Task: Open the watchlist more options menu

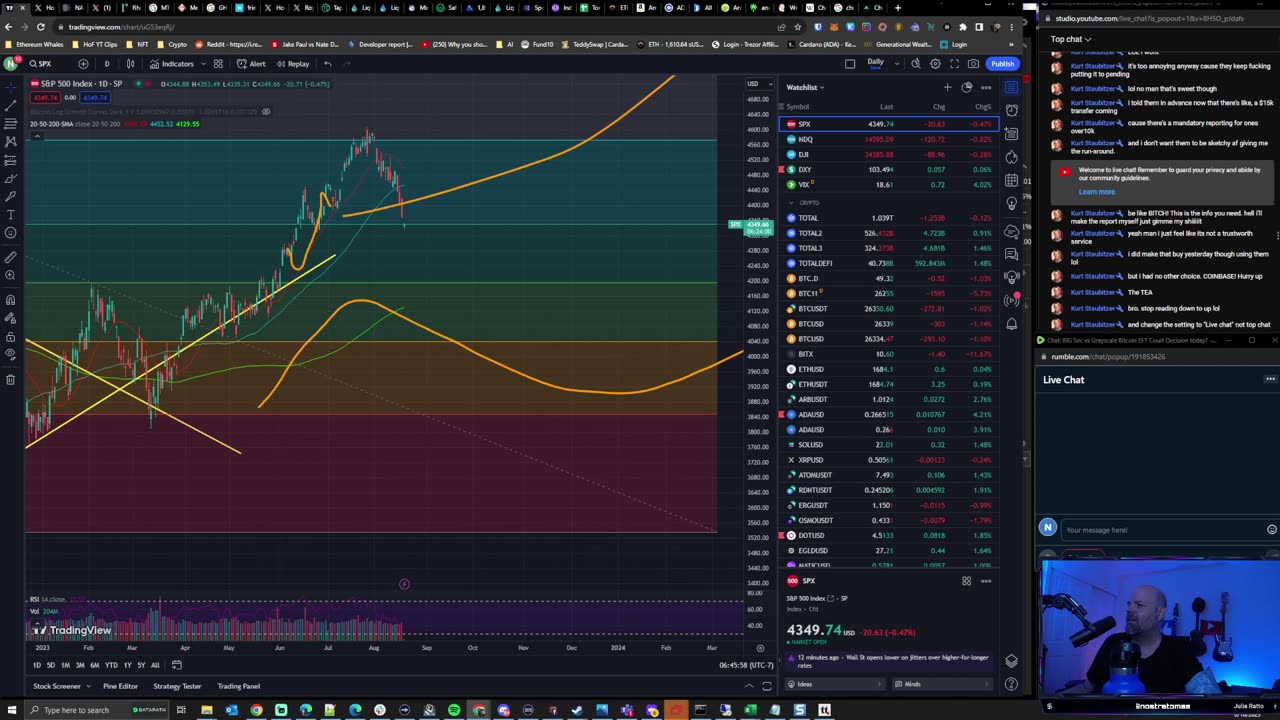Action: 986,88
